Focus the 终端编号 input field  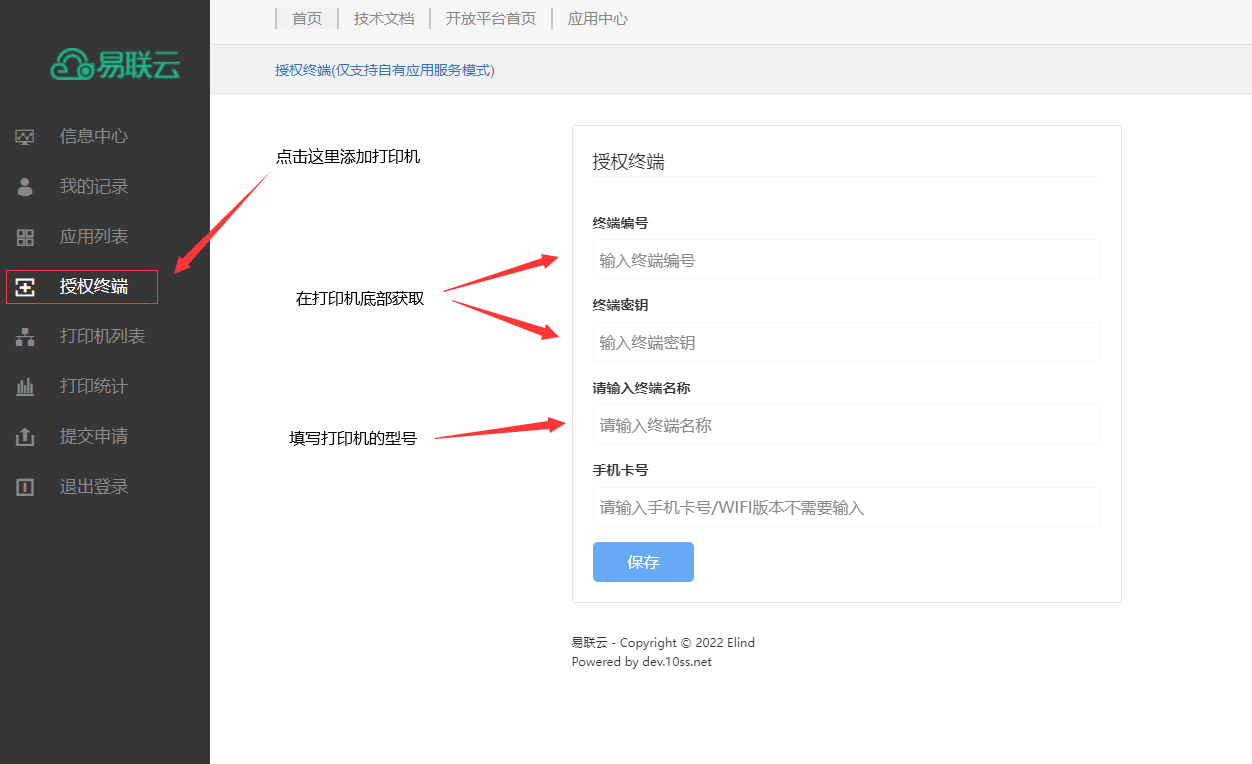click(846, 260)
